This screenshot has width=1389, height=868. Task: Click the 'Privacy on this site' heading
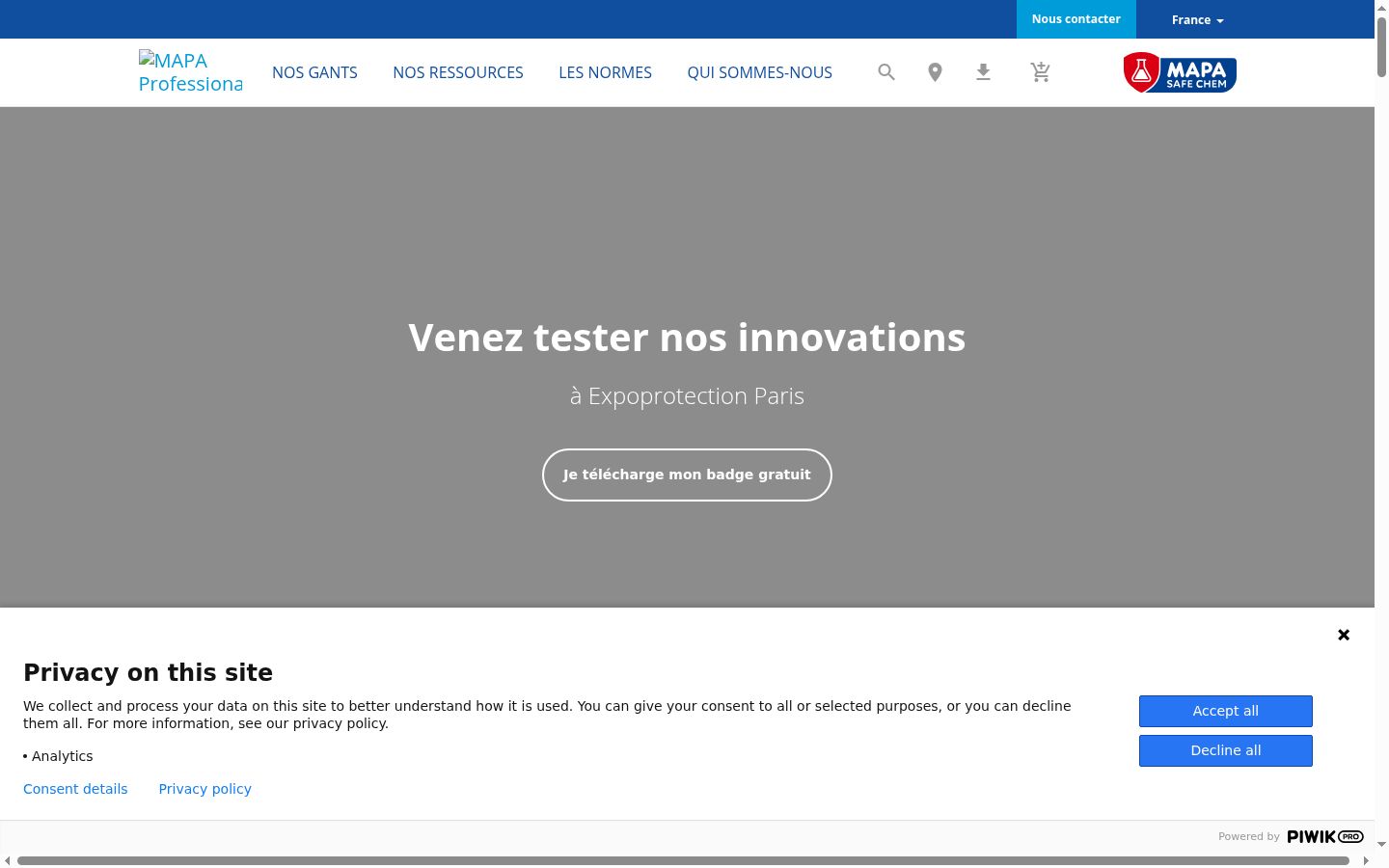[148, 672]
